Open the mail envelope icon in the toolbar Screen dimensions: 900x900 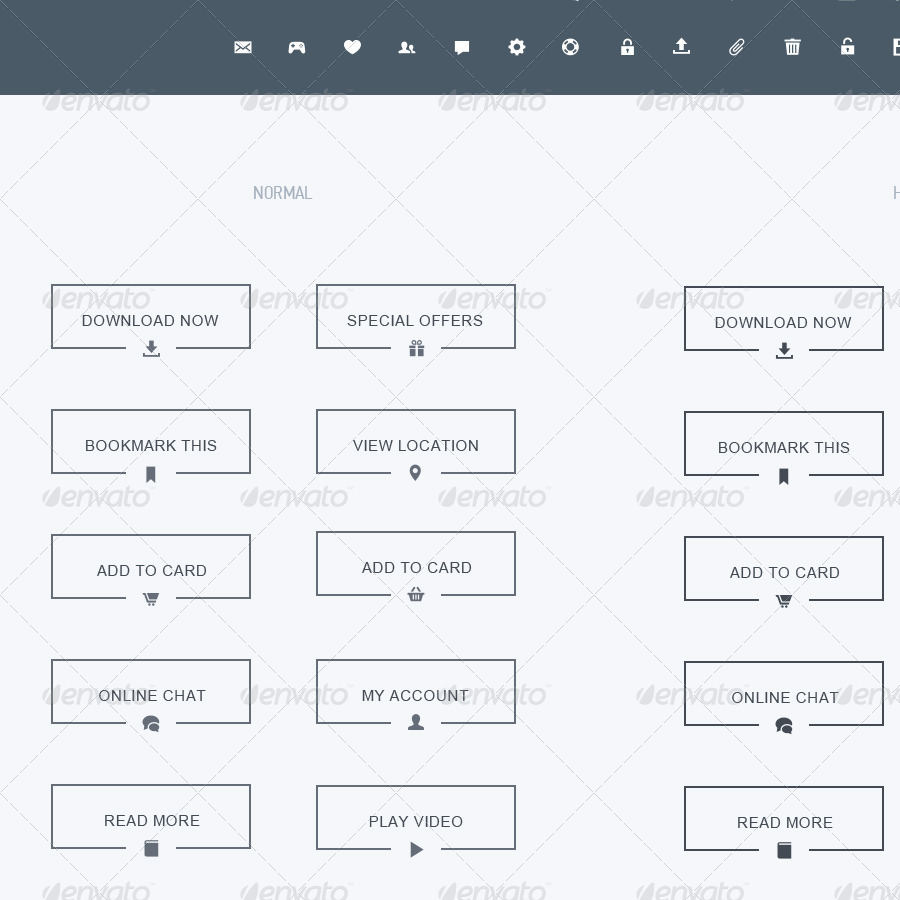point(242,47)
